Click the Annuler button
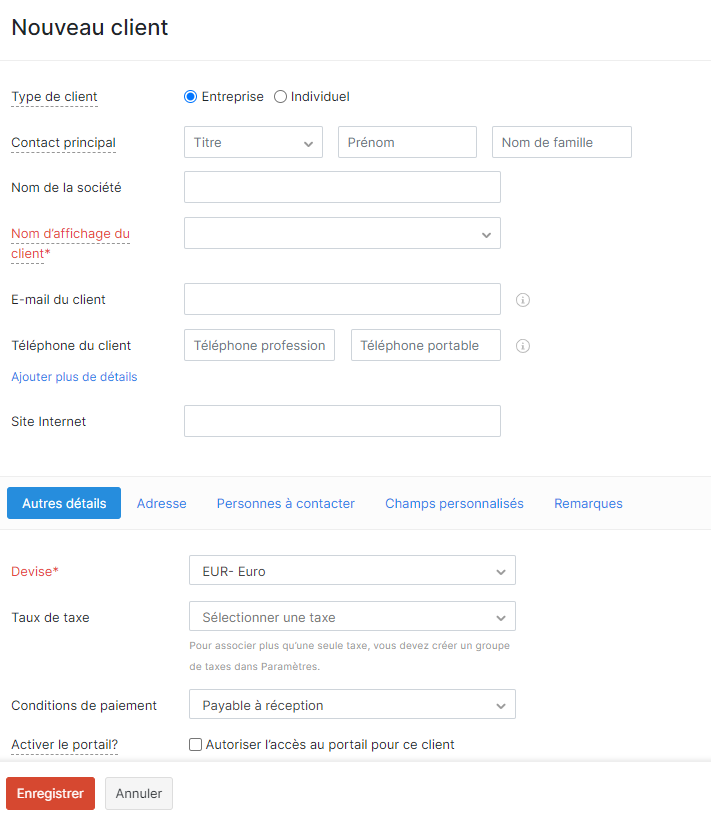The width and height of the screenshot is (711, 817). pos(139,793)
